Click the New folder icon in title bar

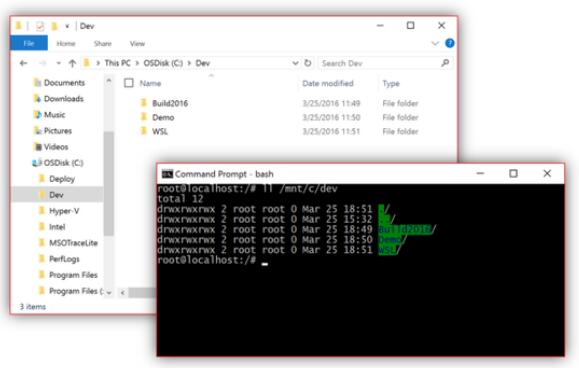tap(54, 26)
